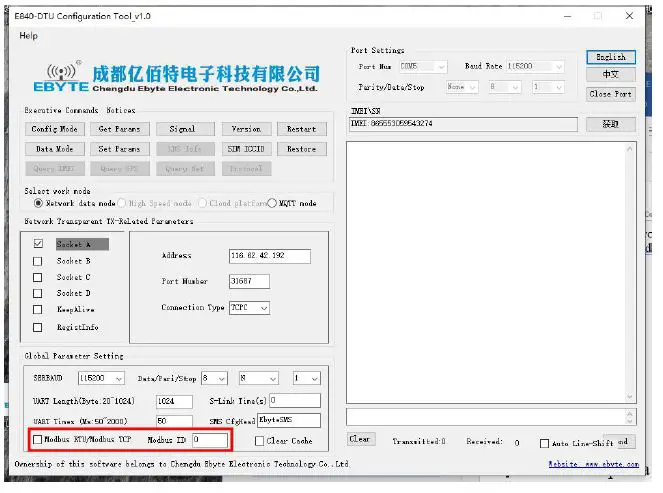The height and width of the screenshot is (493, 663).
Task: Enable the RegistInfo checkbox
Action: click(x=38, y=327)
